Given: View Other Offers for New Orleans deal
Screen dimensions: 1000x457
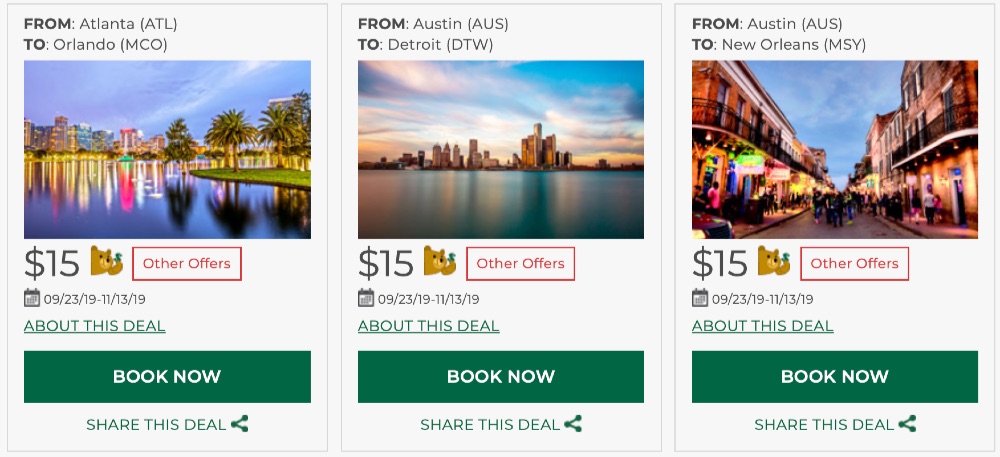Looking at the screenshot, I should pyautogui.click(x=855, y=264).
